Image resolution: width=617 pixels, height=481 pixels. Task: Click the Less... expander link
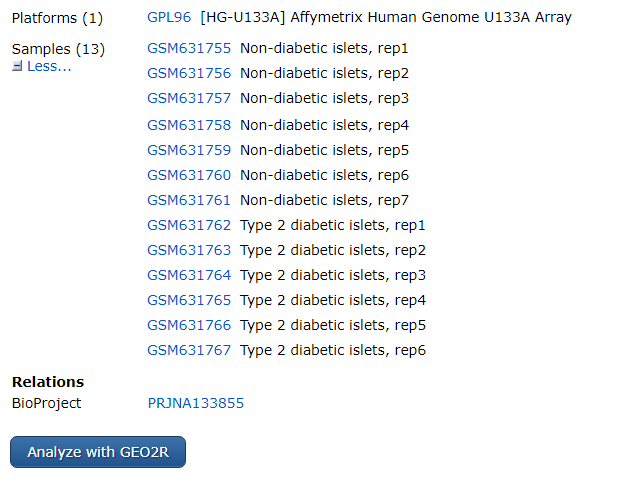point(49,66)
